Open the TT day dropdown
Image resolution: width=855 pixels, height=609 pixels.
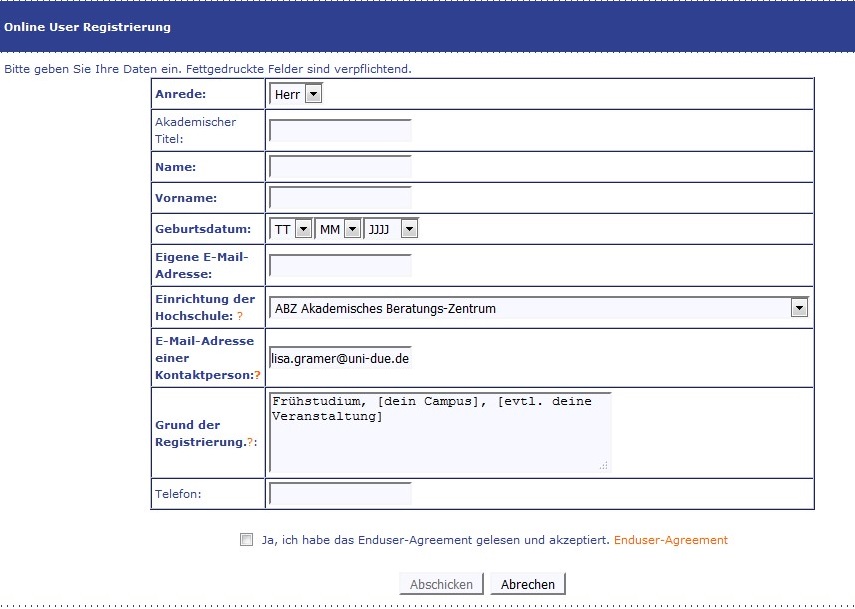pos(291,230)
